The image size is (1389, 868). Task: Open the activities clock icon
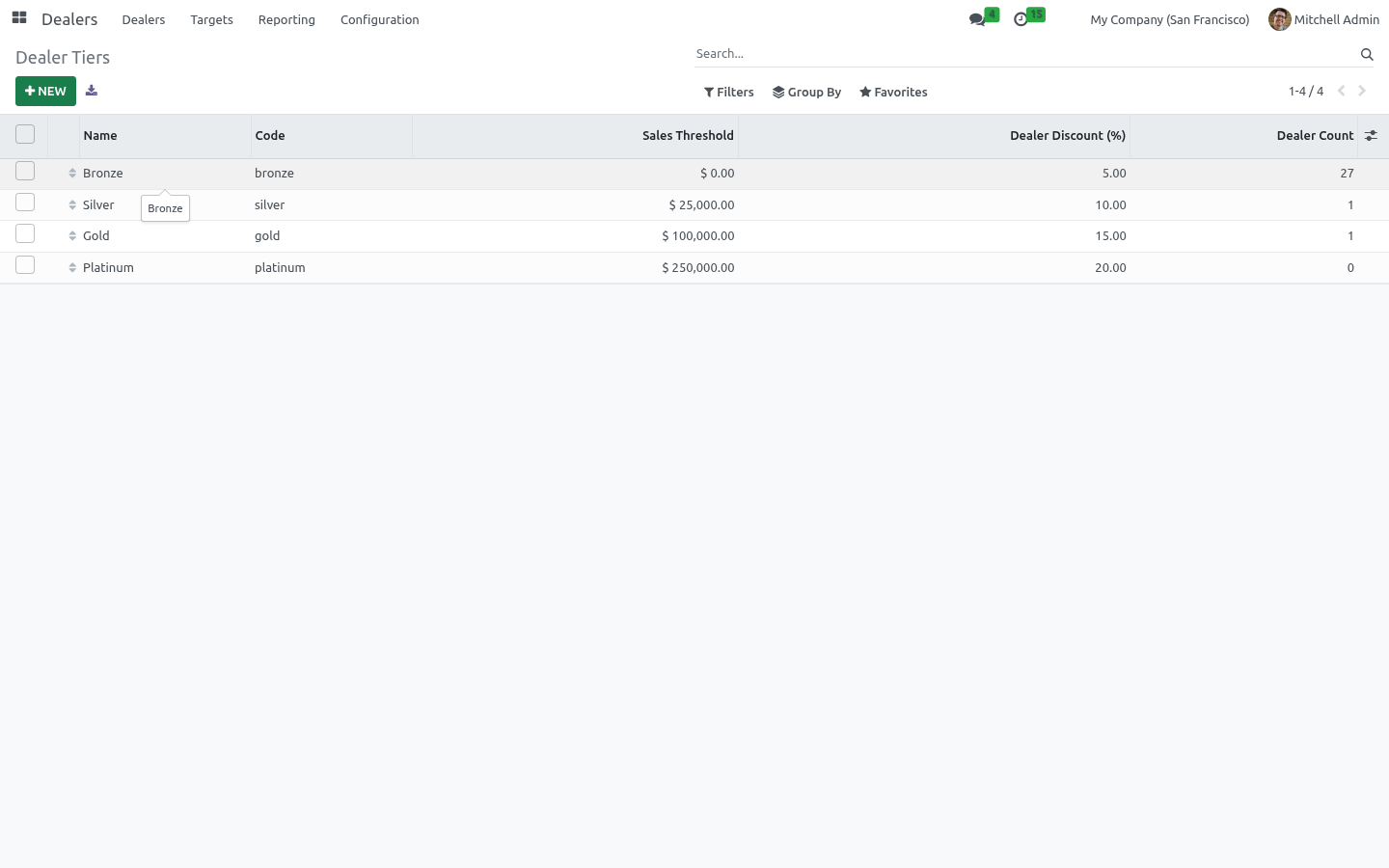click(1021, 19)
